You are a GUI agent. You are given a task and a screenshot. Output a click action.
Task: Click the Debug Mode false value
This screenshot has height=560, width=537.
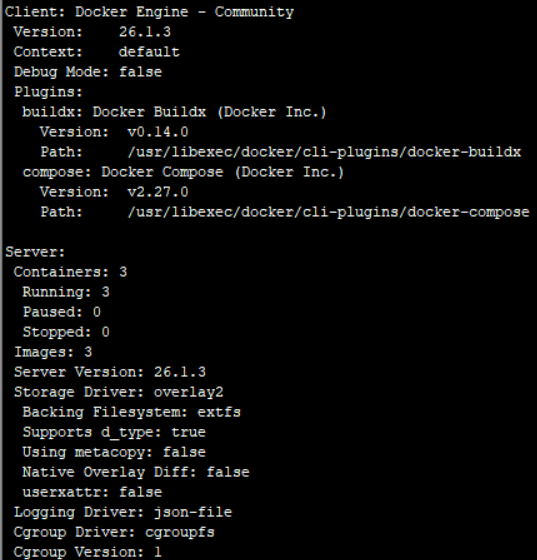[140, 72]
